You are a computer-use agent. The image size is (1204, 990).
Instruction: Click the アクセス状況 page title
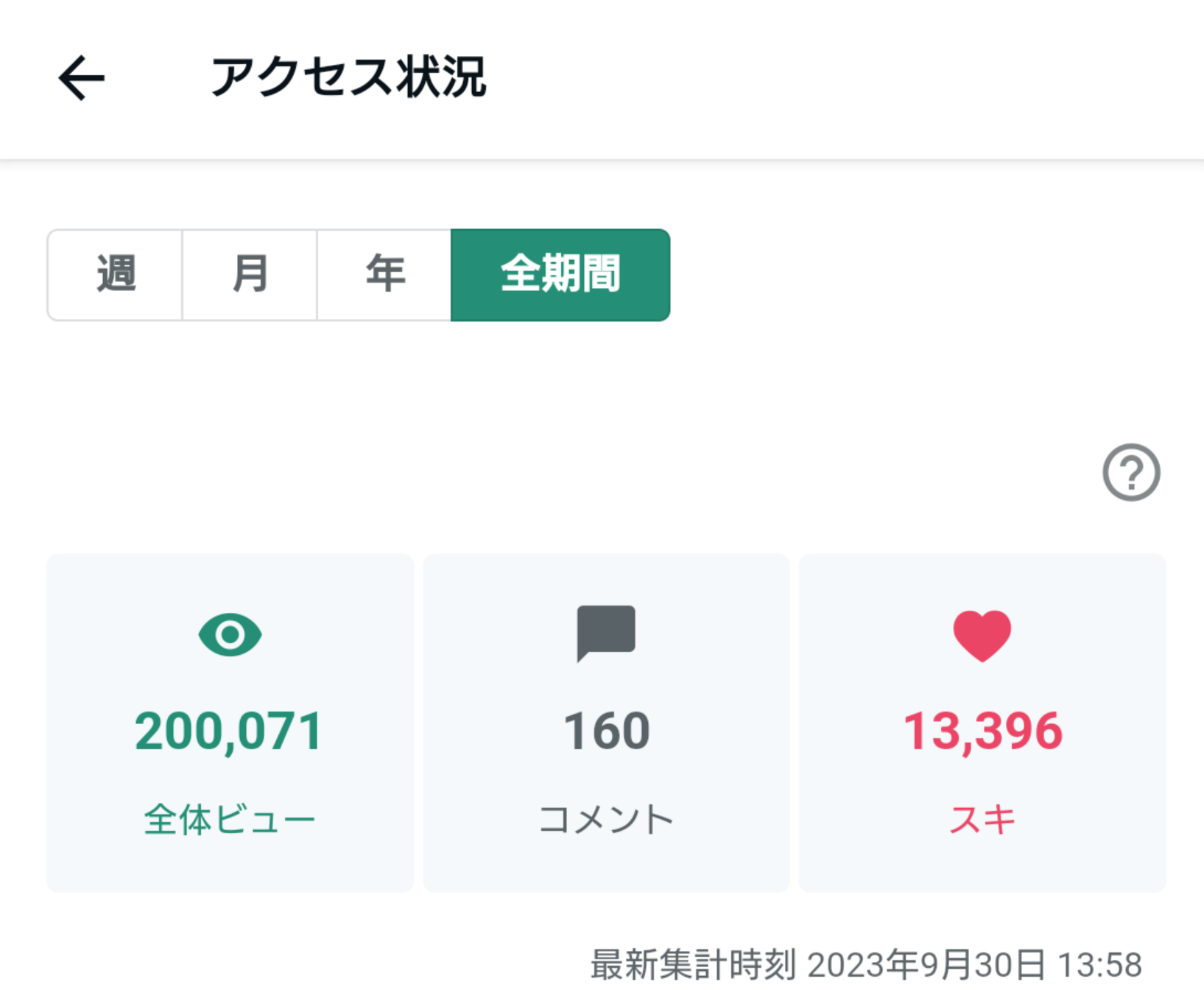[348, 77]
